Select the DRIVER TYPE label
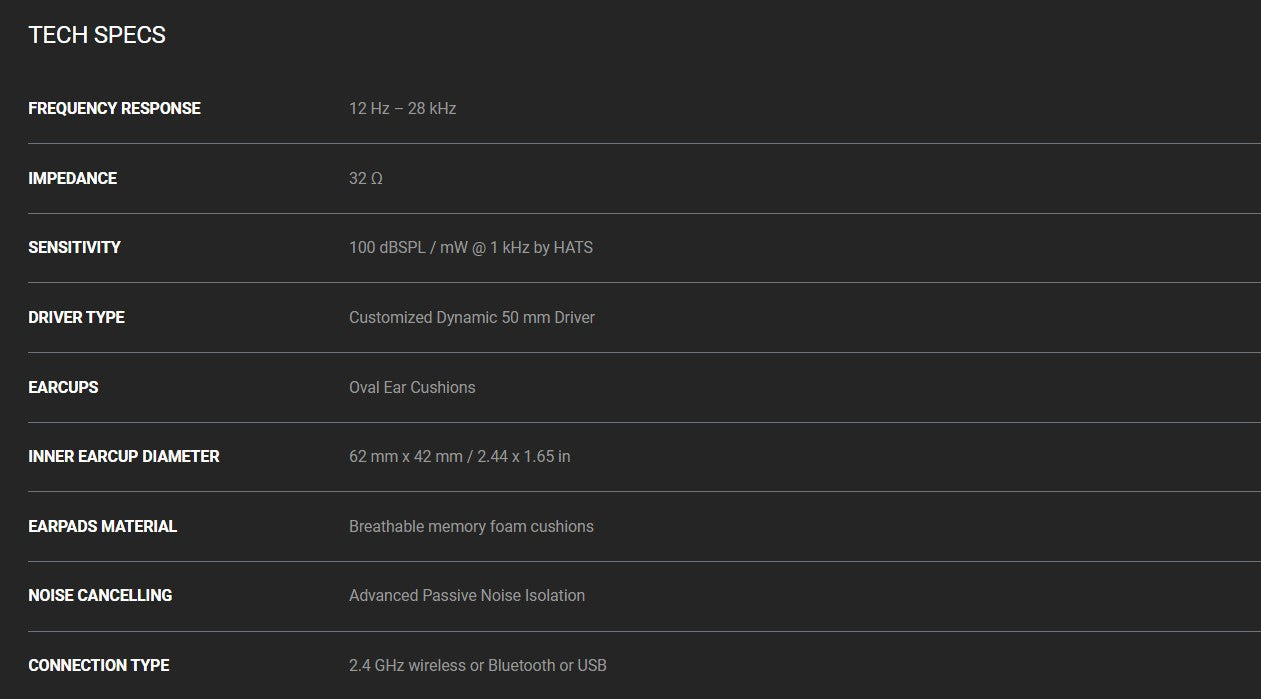This screenshot has height=699, width=1261. (76, 317)
